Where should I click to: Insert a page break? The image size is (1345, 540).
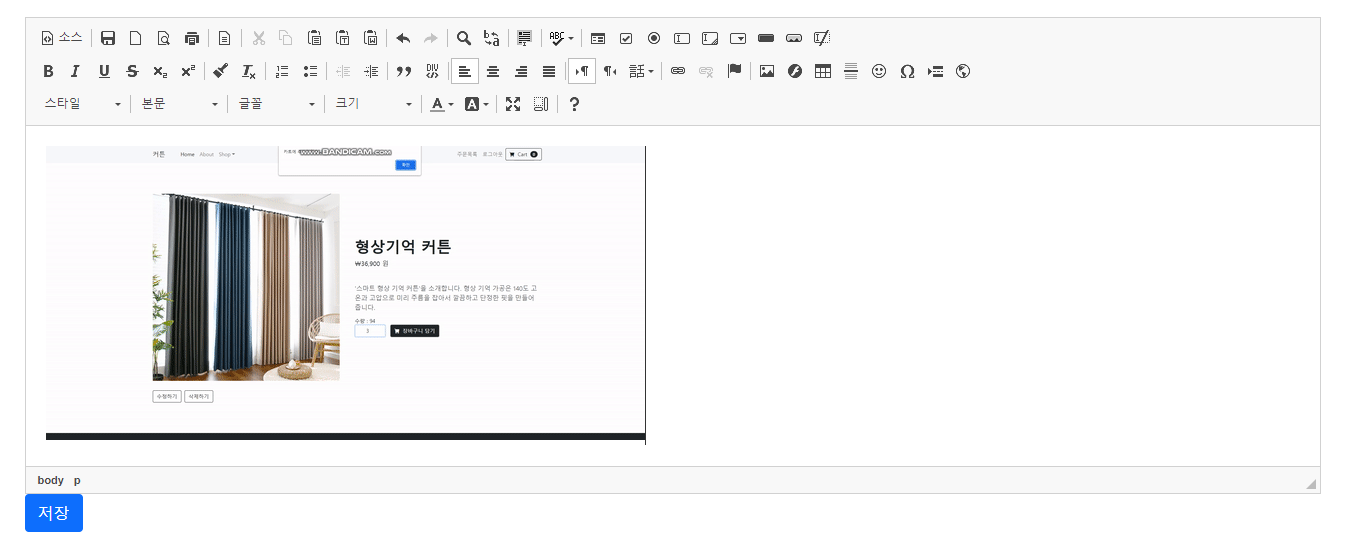coord(935,71)
